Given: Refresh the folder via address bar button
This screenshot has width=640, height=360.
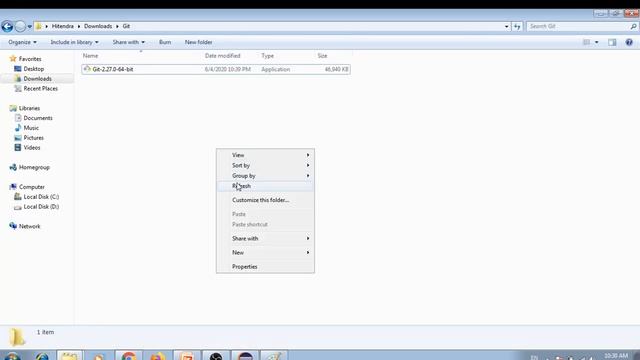Looking at the screenshot, I should point(517,27).
